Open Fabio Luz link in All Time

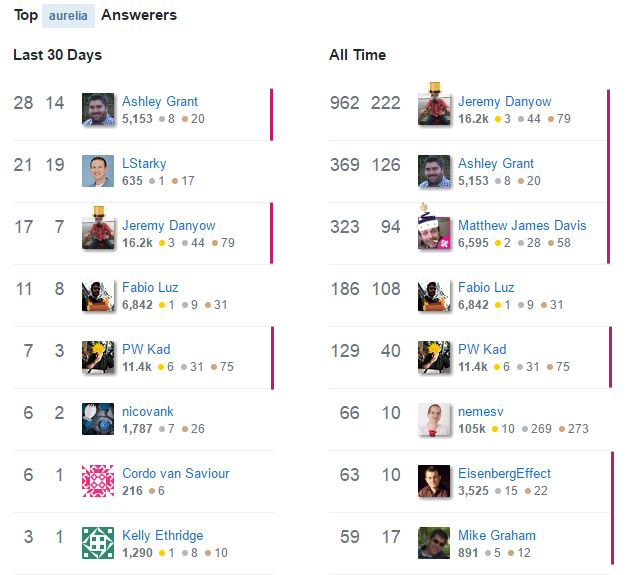click(x=486, y=288)
